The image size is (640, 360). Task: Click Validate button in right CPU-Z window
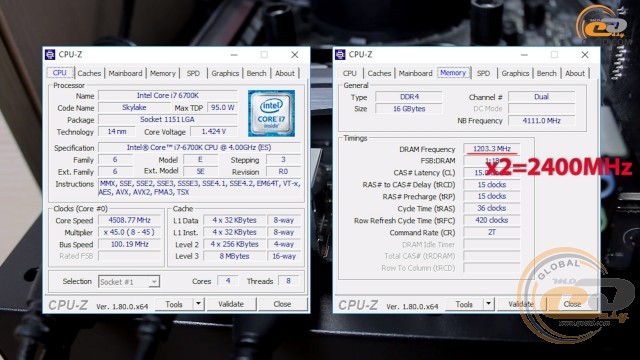521,304
